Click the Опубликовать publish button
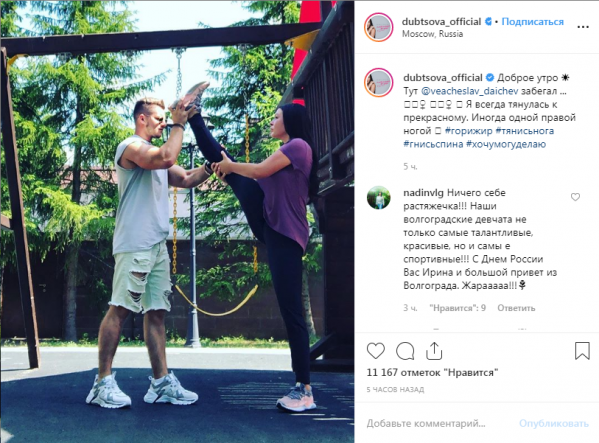Screen dimensions: 599x443 coord(554,423)
